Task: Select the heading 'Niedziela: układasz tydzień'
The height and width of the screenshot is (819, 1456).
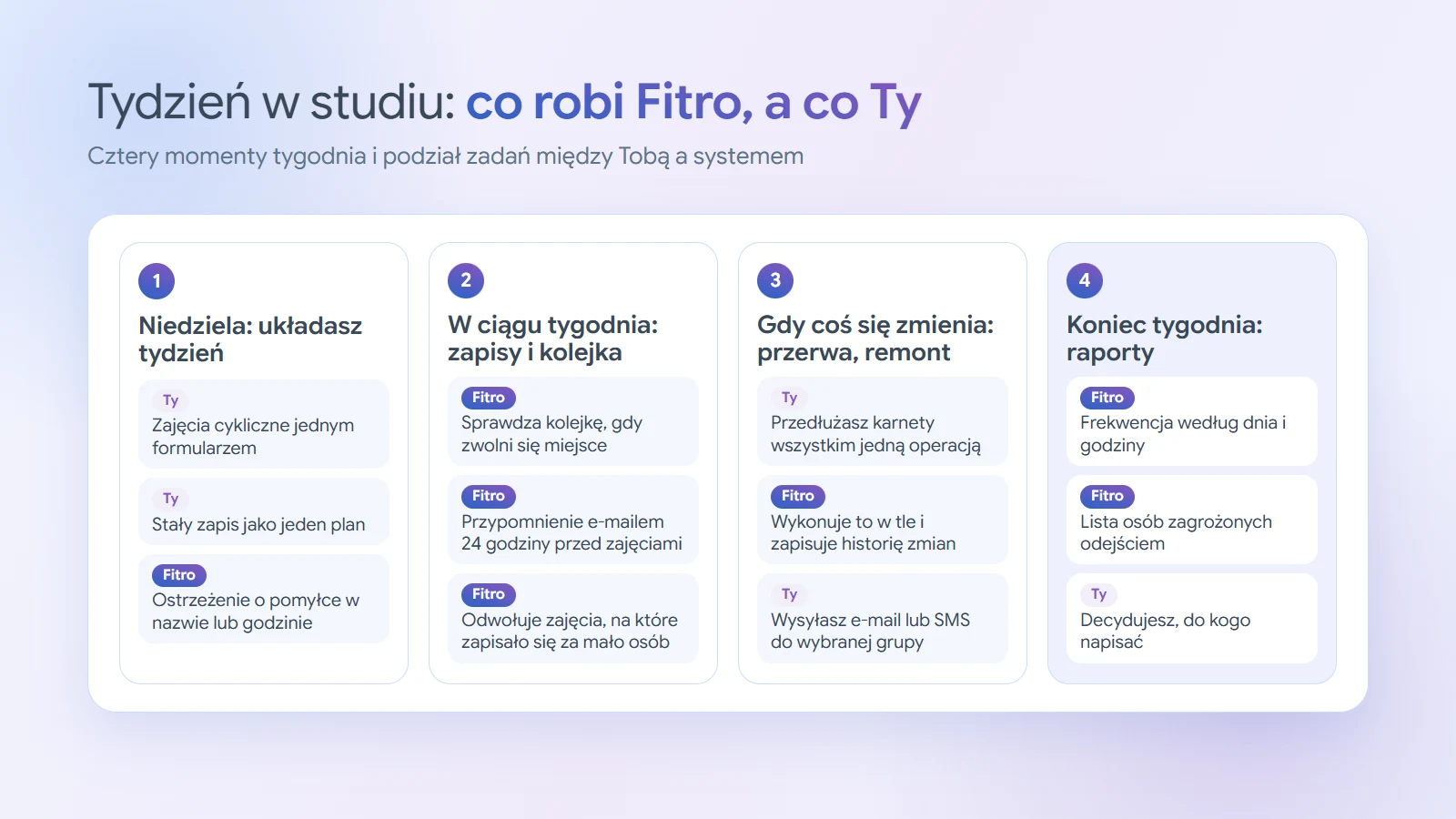Action: click(250, 339)
